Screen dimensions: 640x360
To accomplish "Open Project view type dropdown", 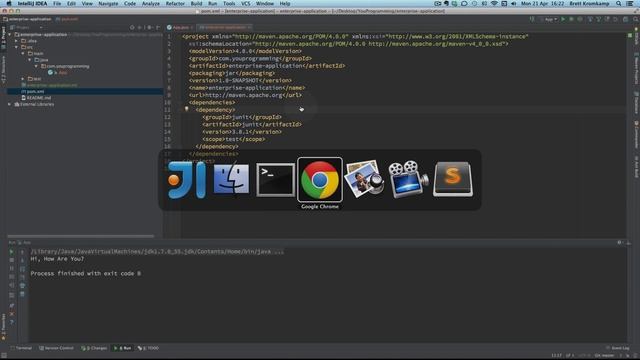I will pyautogui.click(x=27, y=27).
